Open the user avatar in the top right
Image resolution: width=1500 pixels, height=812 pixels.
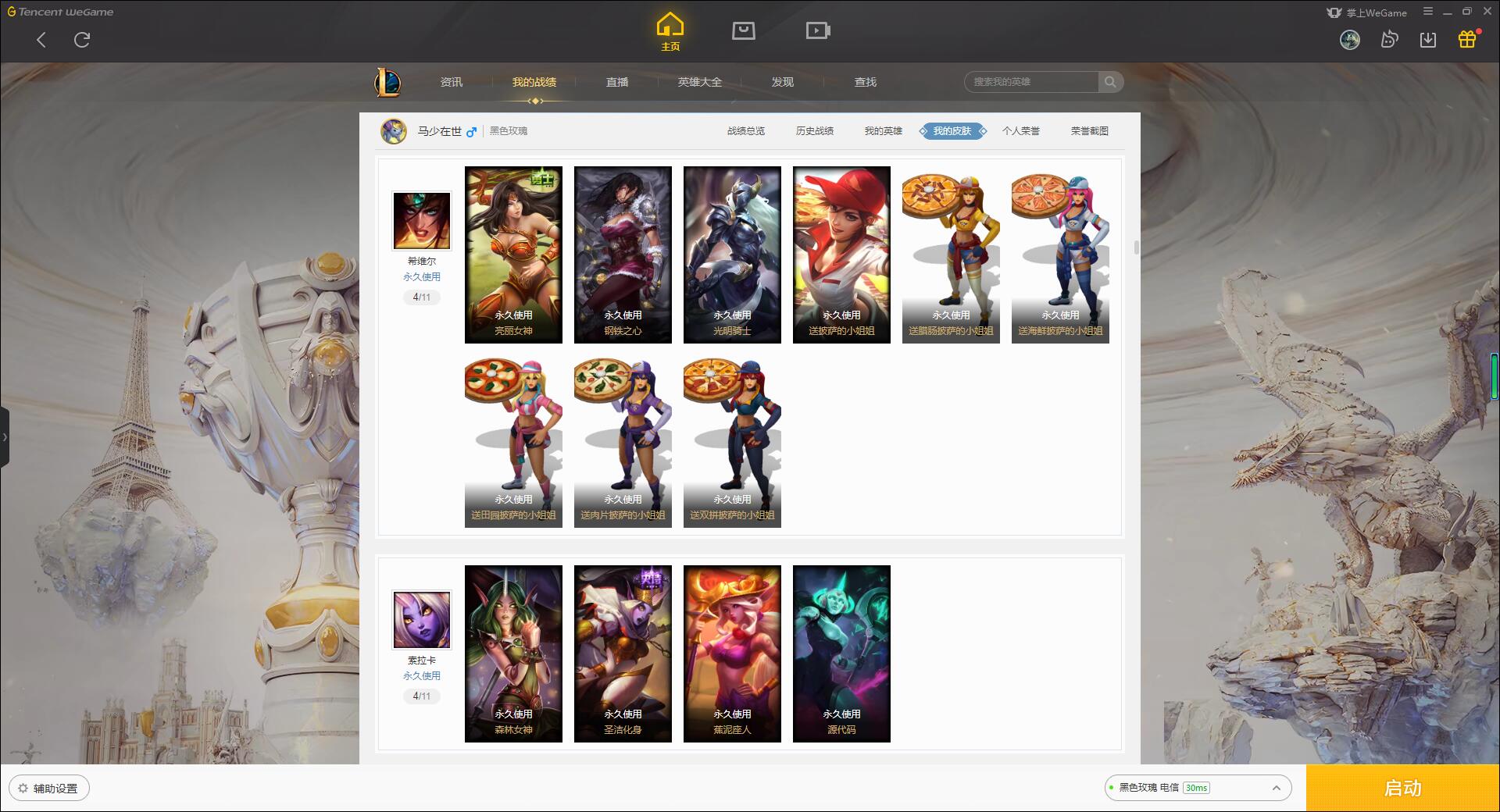[1350, 40]
